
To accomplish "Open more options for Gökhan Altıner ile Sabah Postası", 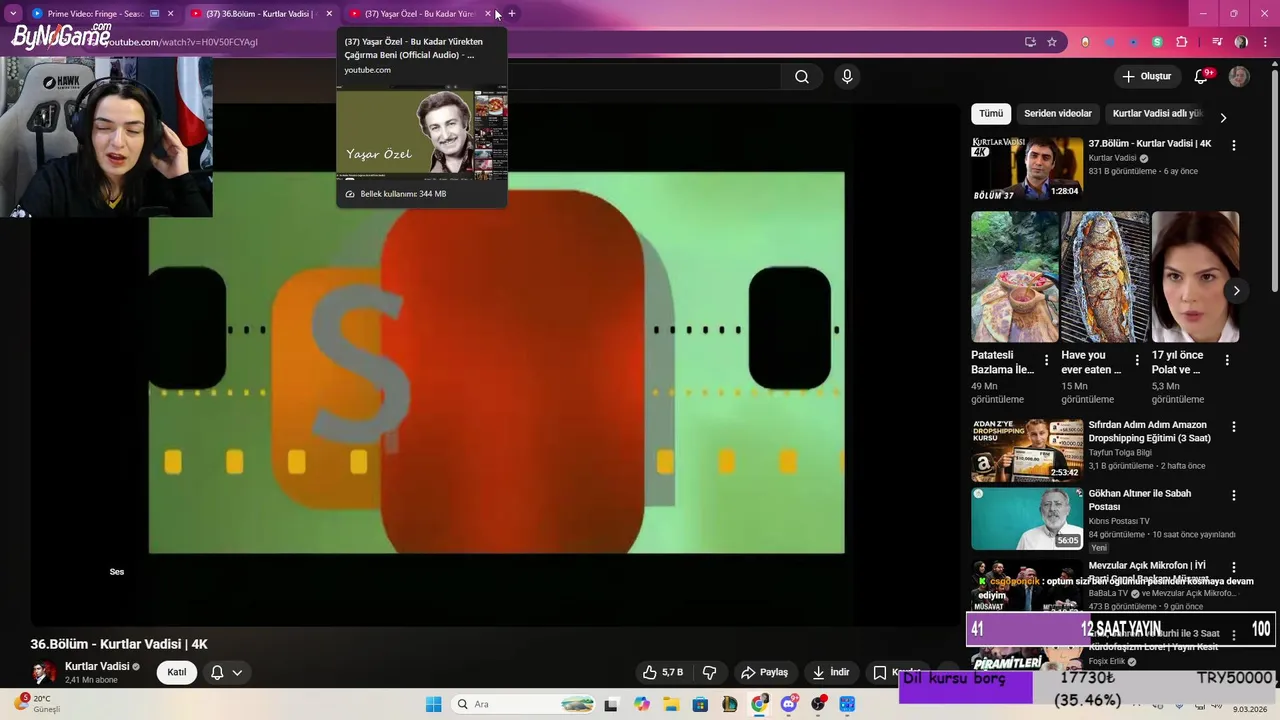I will click(x=1233, y=495).
